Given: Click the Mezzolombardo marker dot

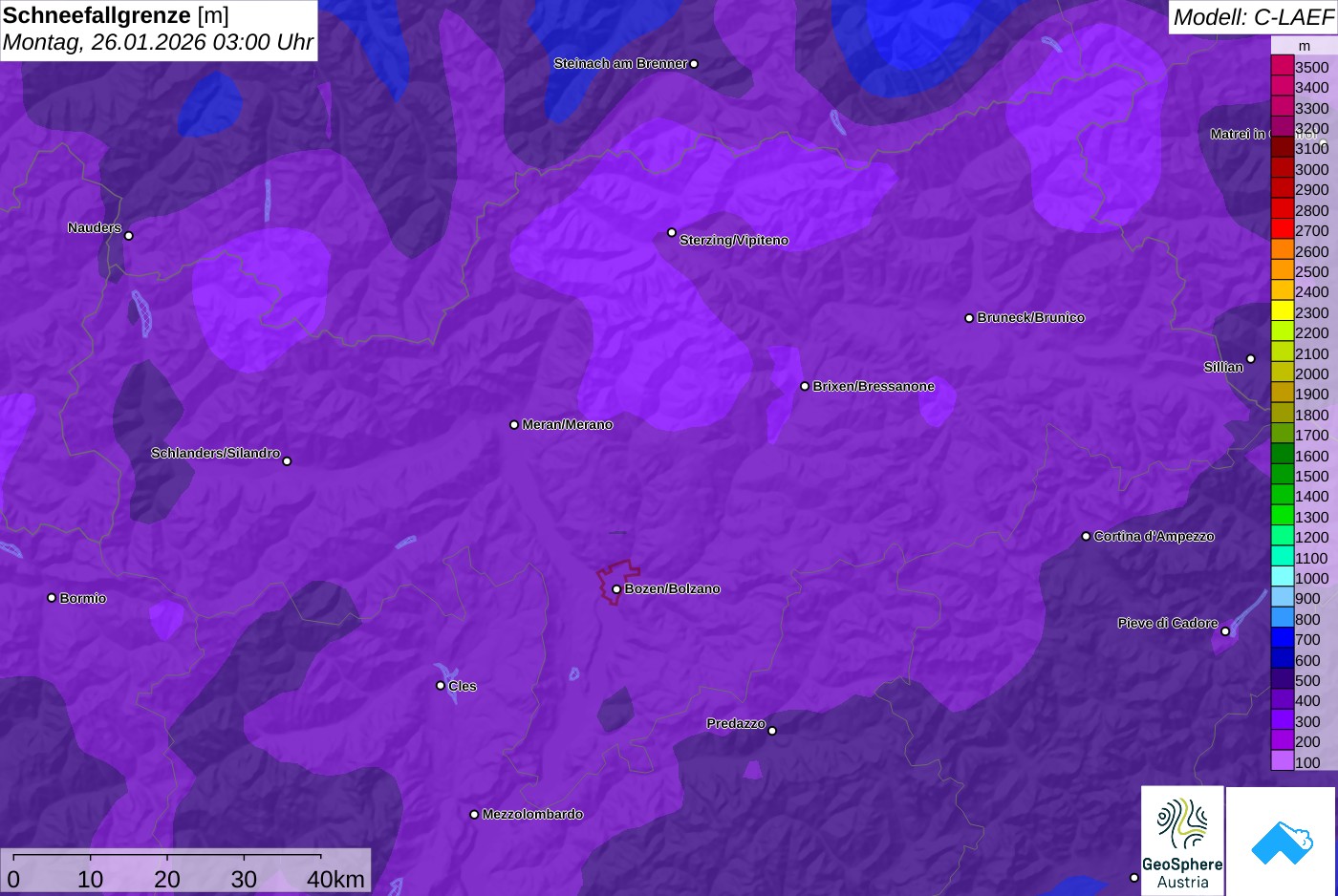Looking at the screenshot, I should click(x=474, y=815).
